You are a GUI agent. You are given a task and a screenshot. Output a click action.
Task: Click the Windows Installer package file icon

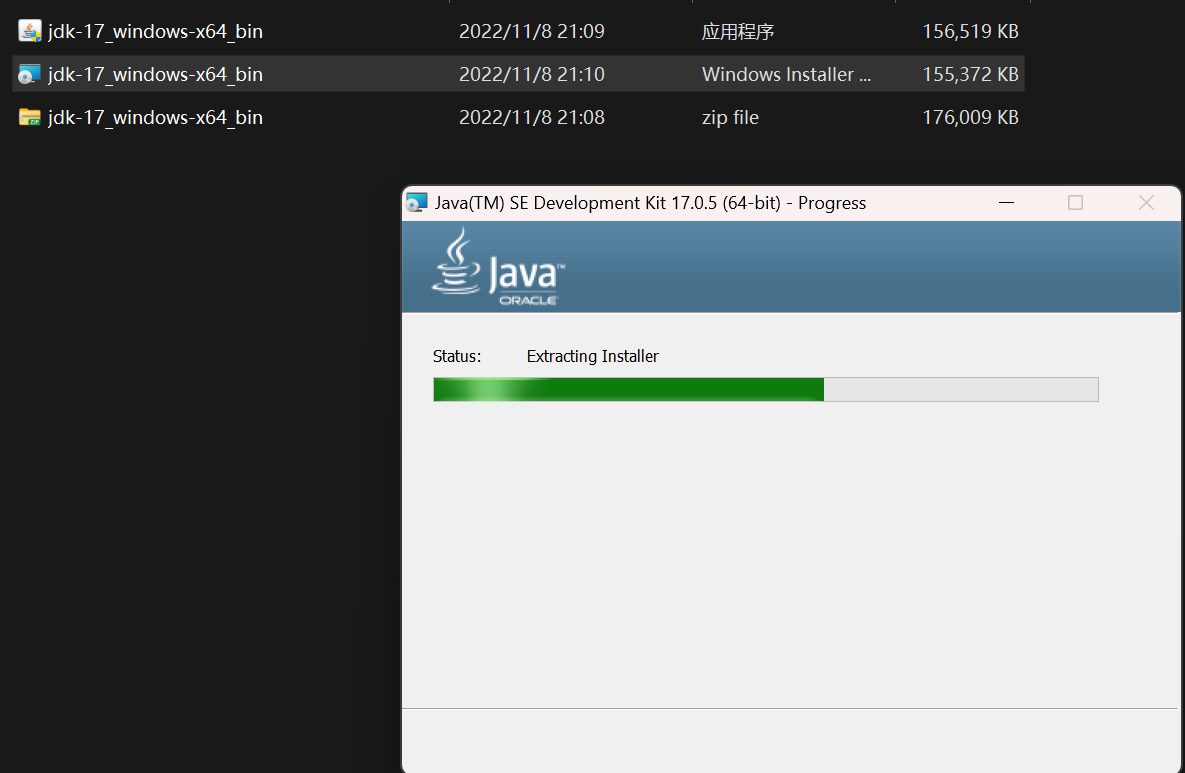click(x=29, y=74)
